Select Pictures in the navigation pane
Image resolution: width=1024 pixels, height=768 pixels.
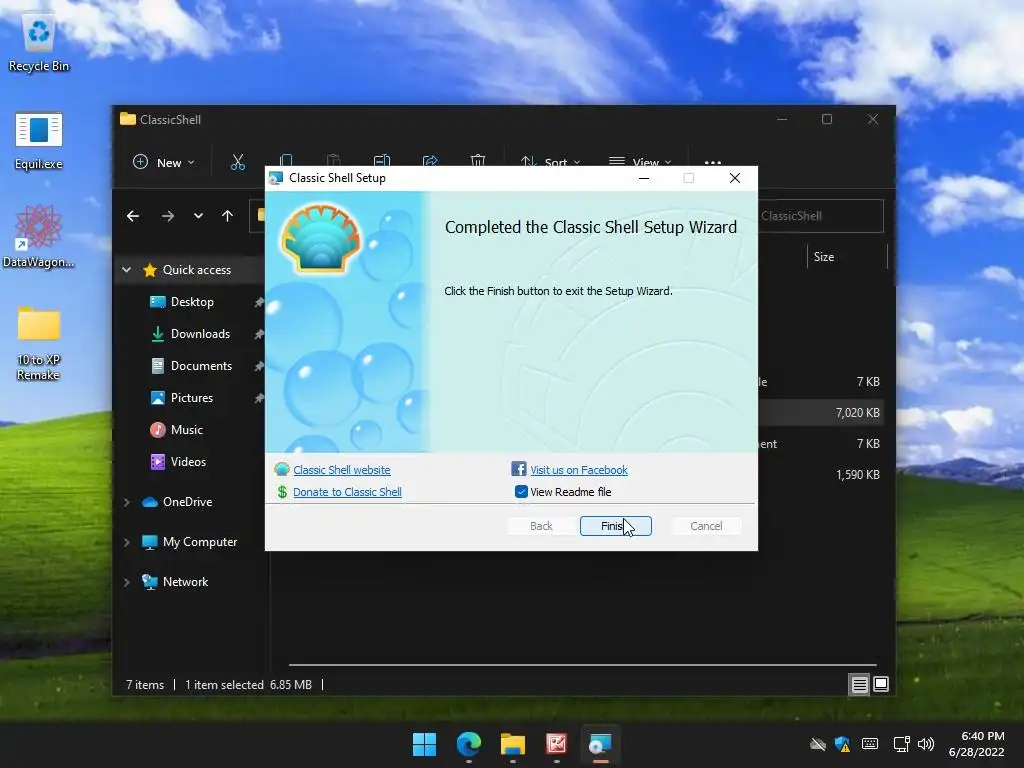click(x=192, y=398)
